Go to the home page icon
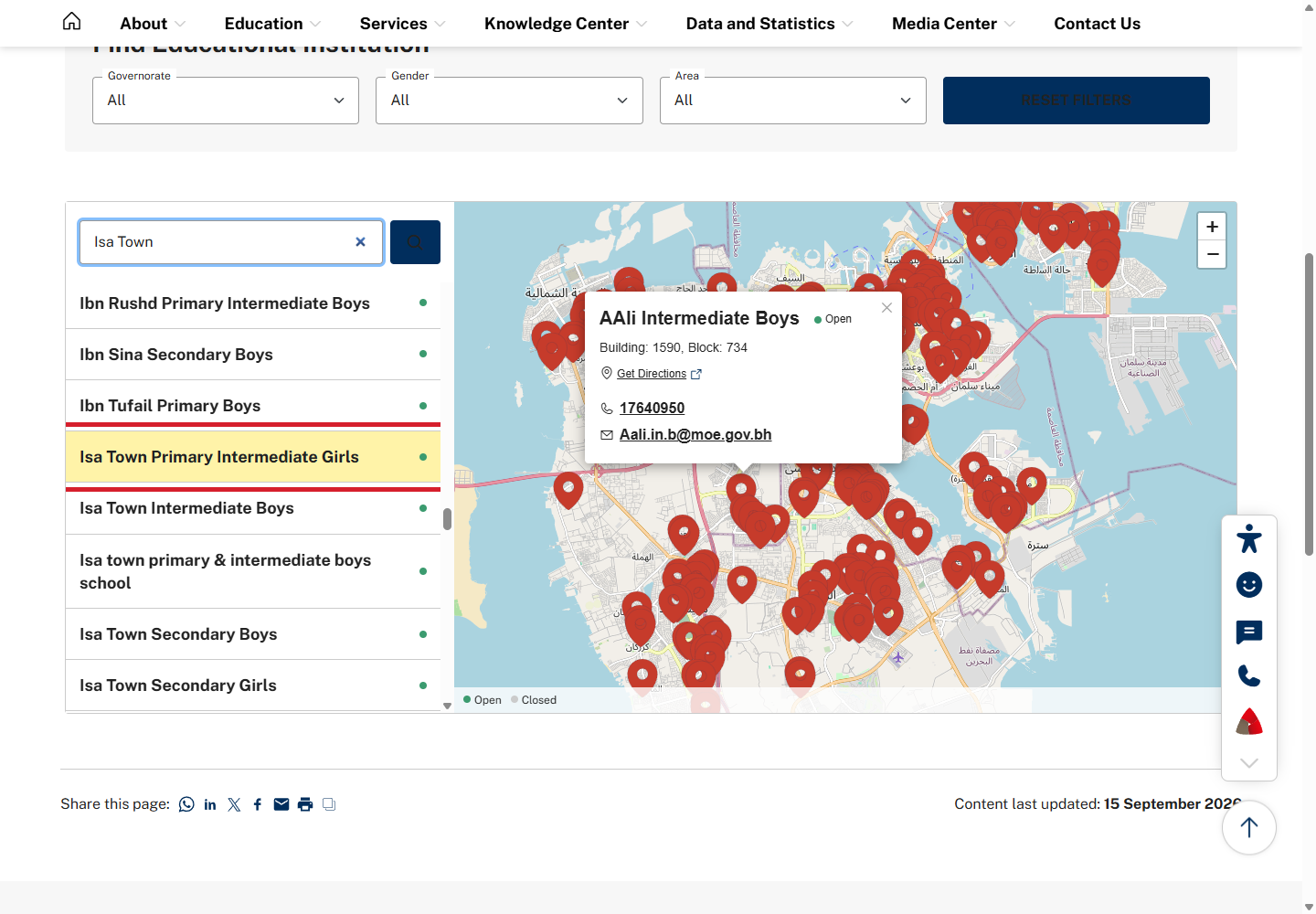Image resolution: width=1316 pixels, height=914 pixels. (x=71, y=21)
